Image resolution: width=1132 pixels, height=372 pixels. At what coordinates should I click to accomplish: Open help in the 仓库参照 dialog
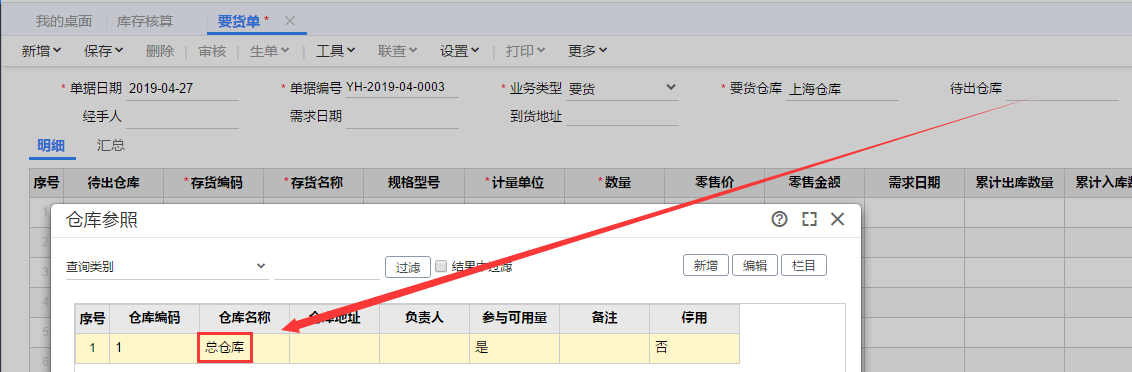(780, 220)
